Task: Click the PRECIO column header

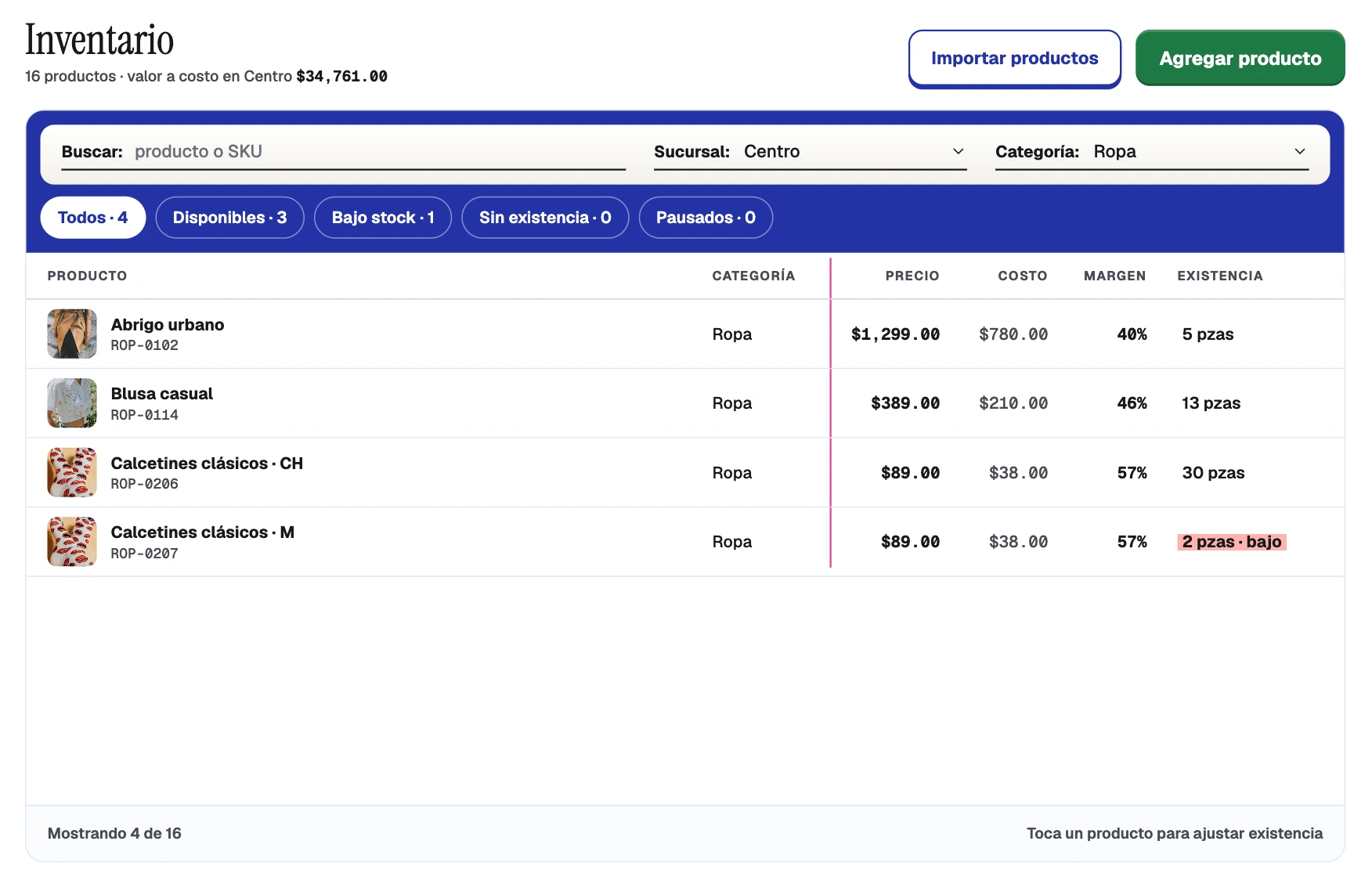Action: coord(912,276)
